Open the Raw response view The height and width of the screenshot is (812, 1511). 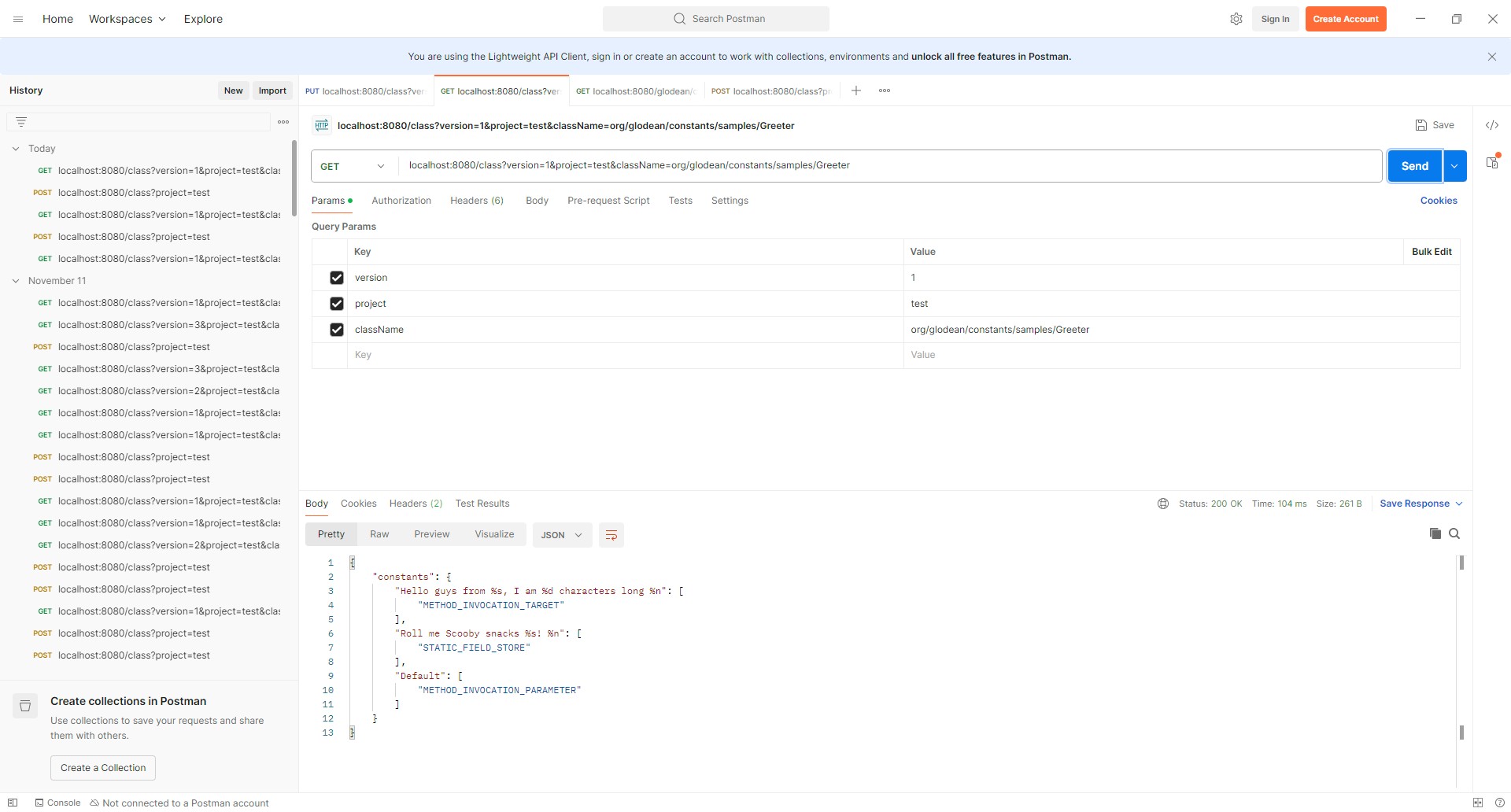click(379, 533)
